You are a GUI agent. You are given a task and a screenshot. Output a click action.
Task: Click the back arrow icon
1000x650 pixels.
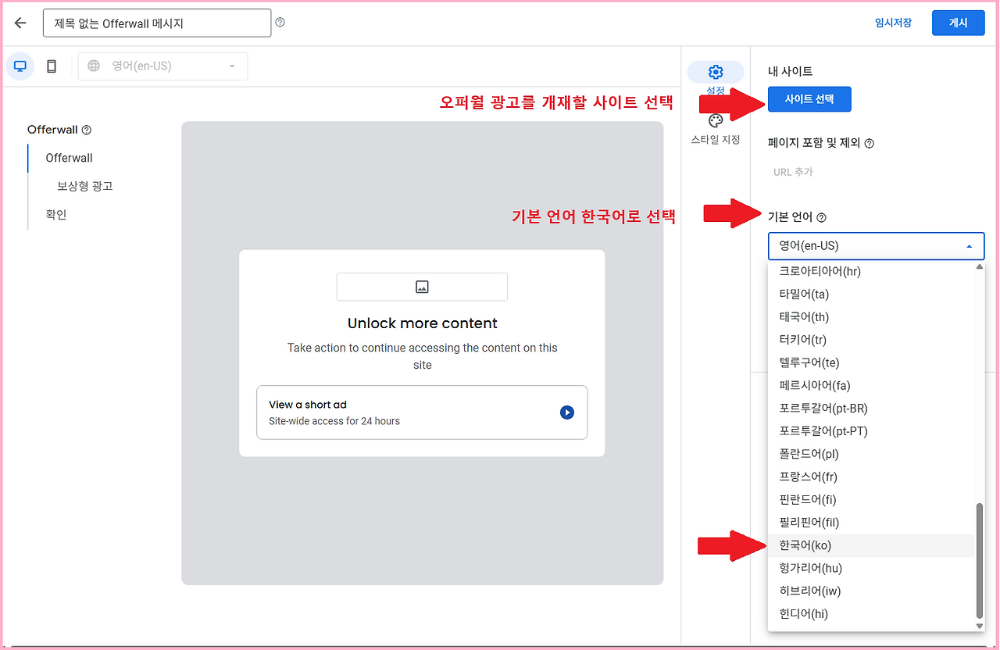(x=20, y=22)
